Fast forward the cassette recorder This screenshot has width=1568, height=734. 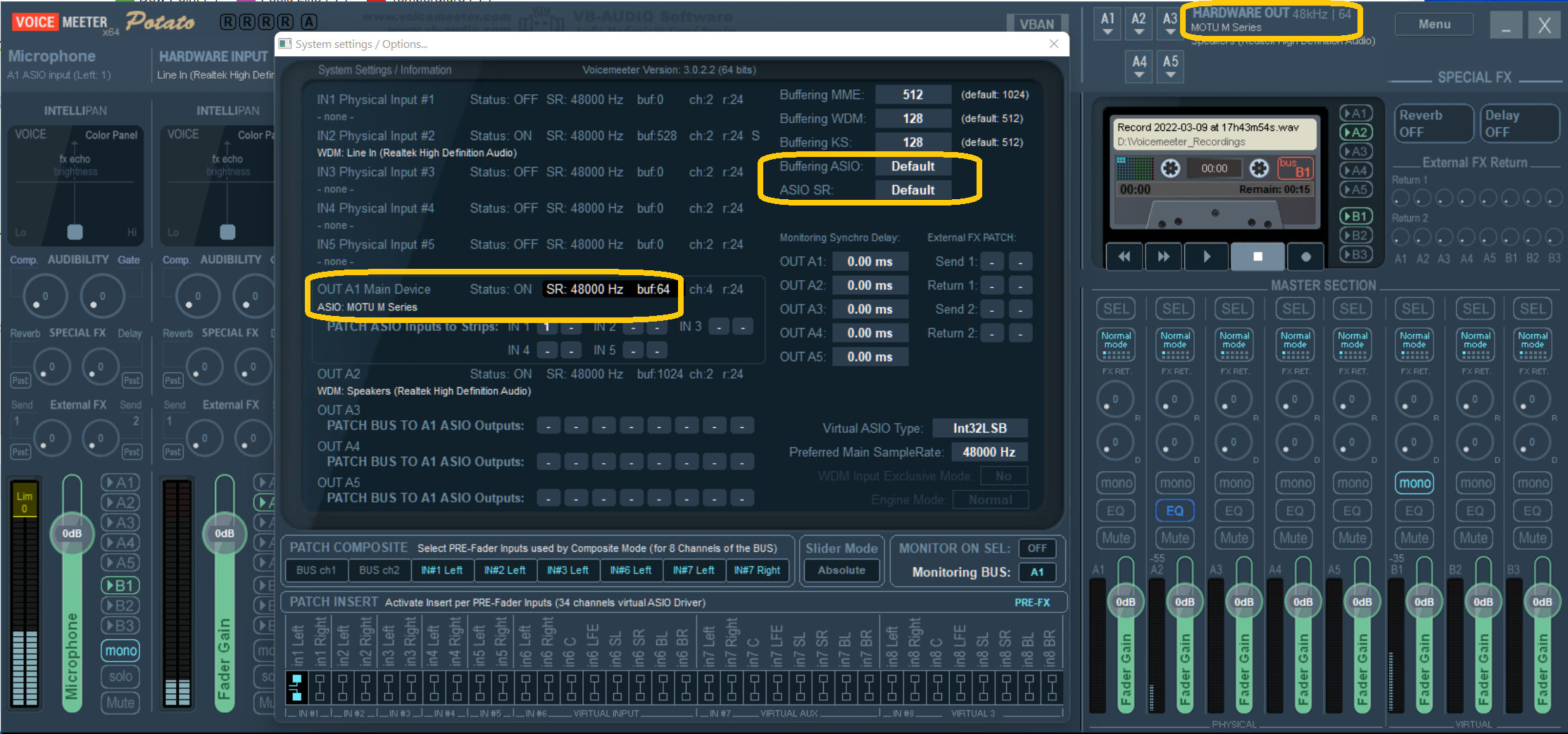point(1164,257)
